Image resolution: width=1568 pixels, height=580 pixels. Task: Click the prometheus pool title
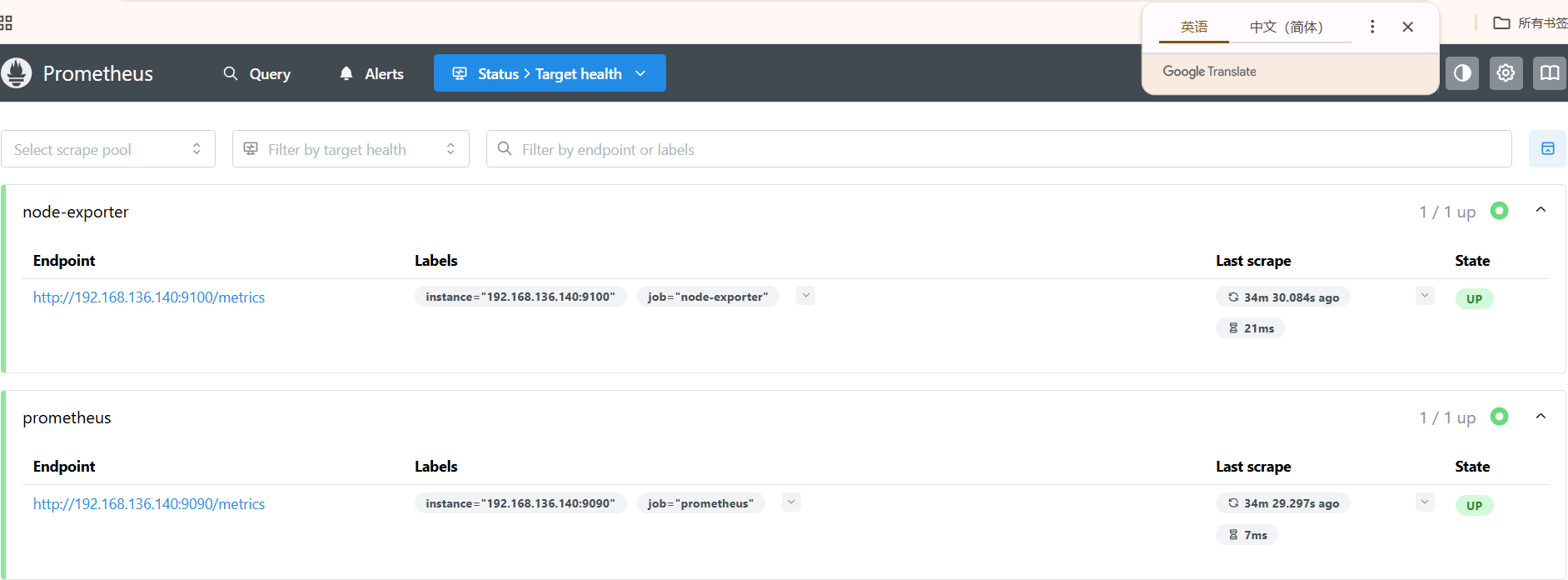67,417
